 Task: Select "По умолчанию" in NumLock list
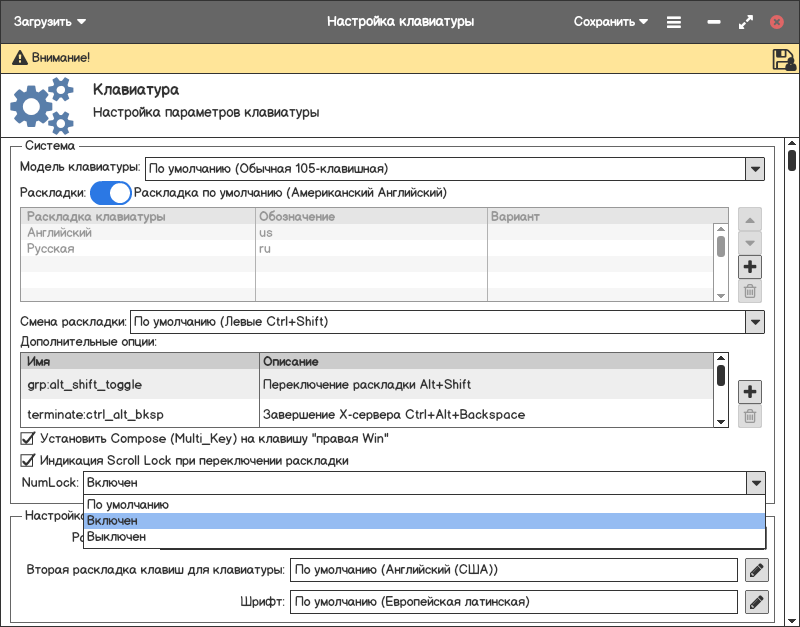(128, 505)
